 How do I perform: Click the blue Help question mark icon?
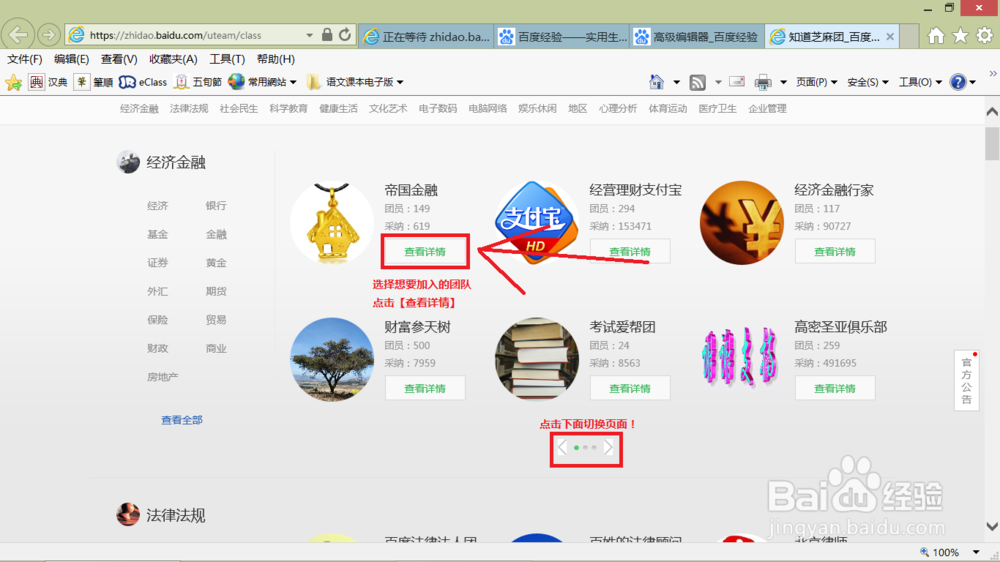click(x=957, y=82)
